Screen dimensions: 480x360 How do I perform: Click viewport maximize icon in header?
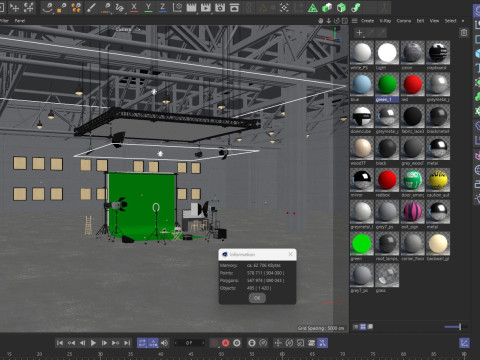click(x=345, y=21)
